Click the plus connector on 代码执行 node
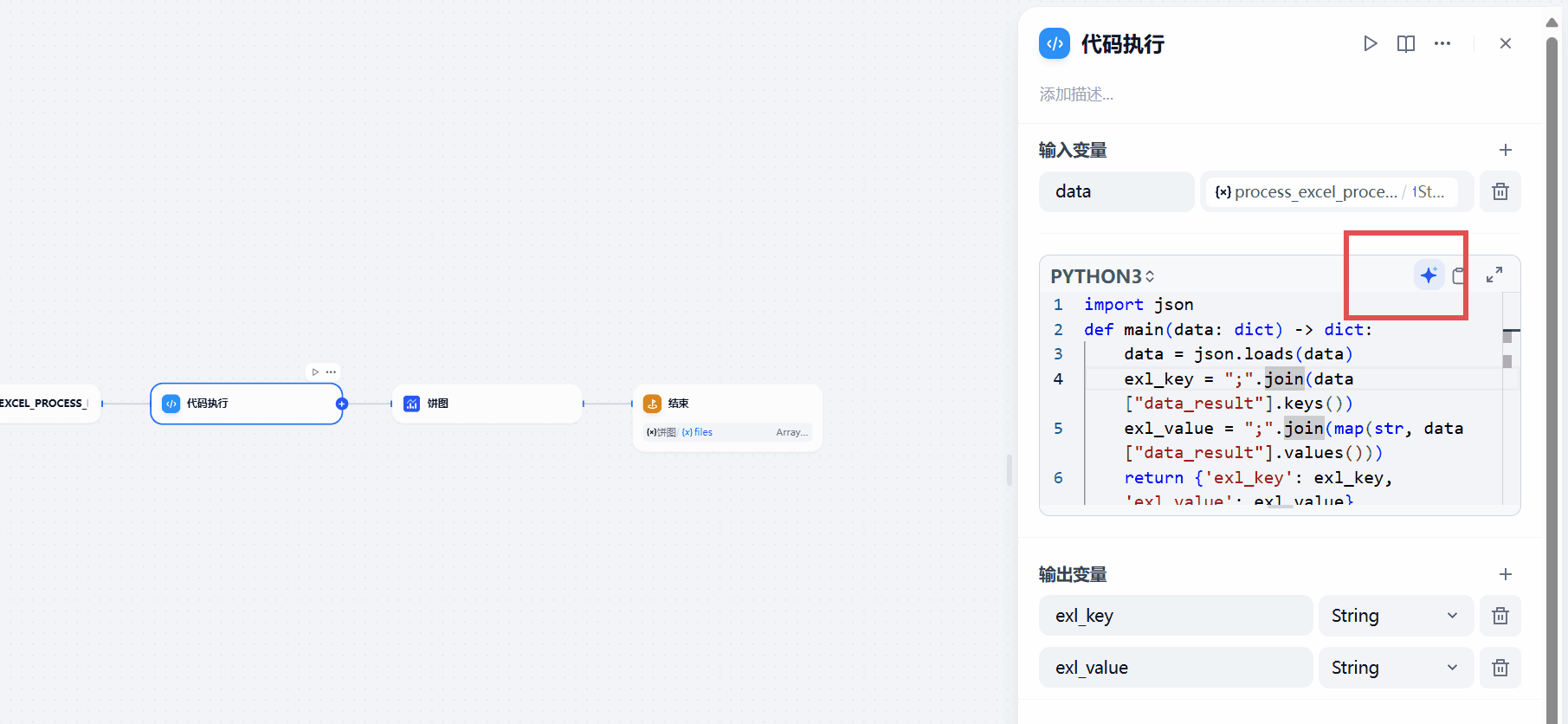This screenshot has width=1568, height=724. pyautogui.click(x=342, y=404)
